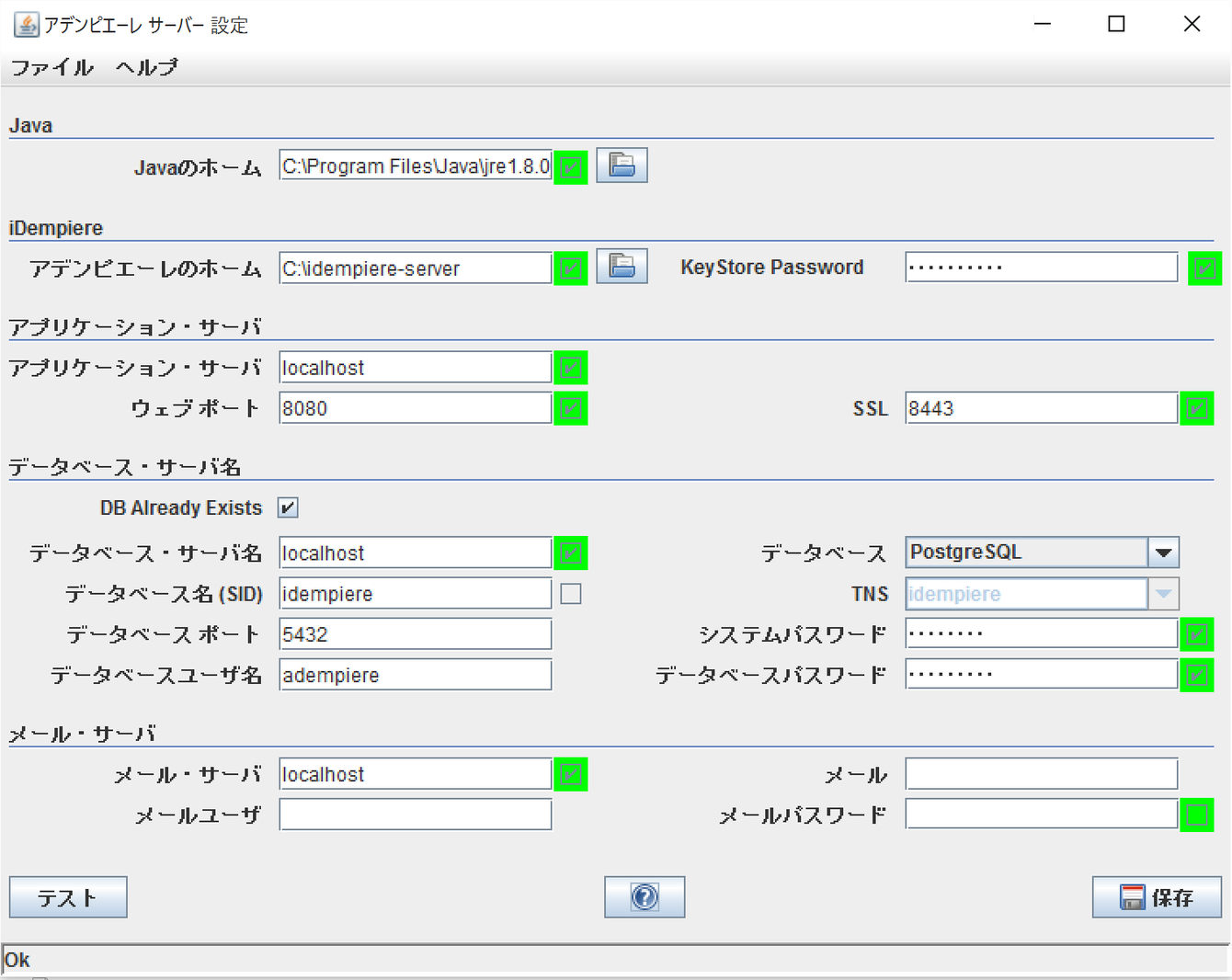Click the validate icon beside SSL port 8443
Screen dimensions: 1232x980
pyautogui.click(x=1196, y=407)
